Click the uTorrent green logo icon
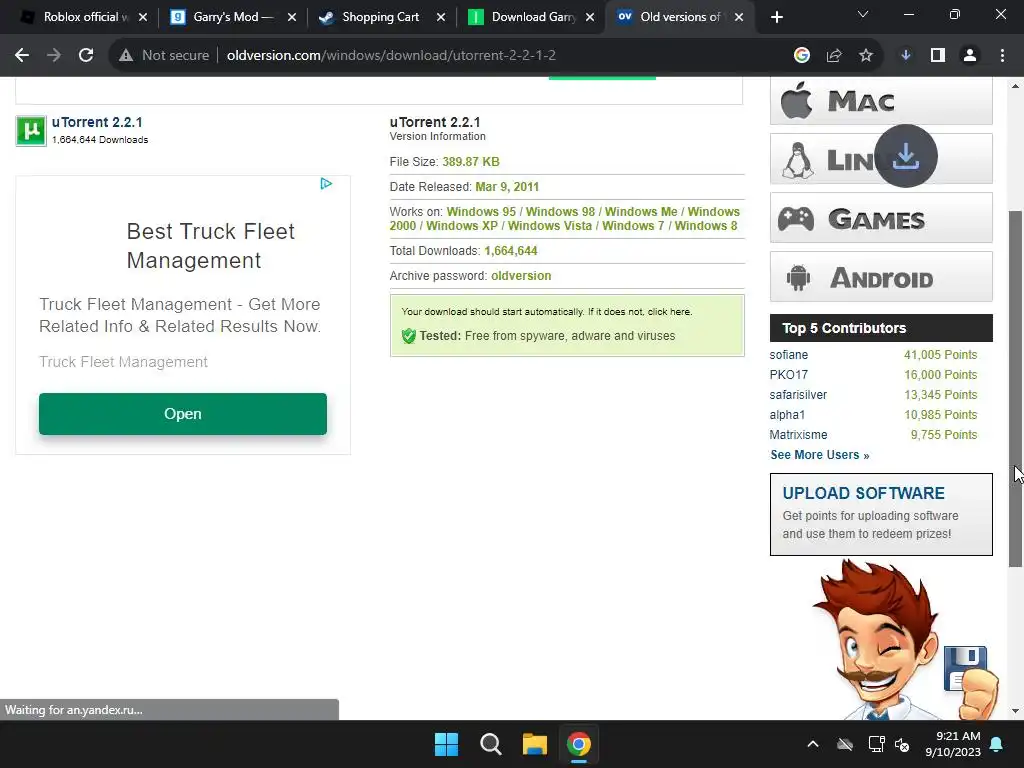This screenshot has height=768, width=1024. click(31, 131)
